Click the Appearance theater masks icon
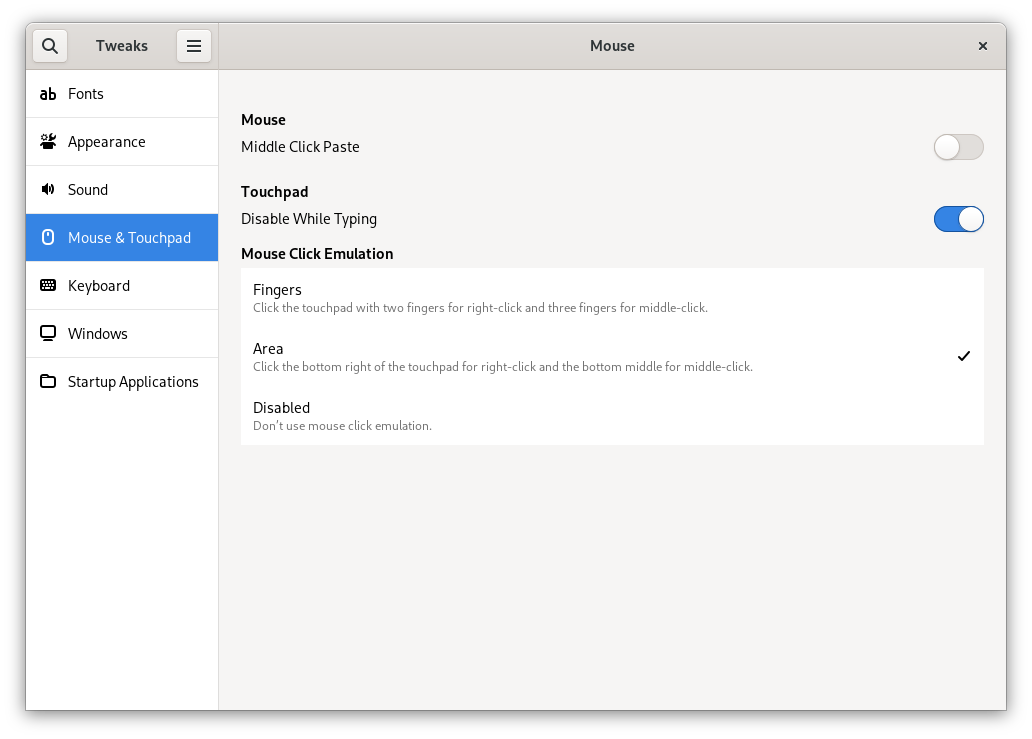1032x739 pixels. point(48,141)
